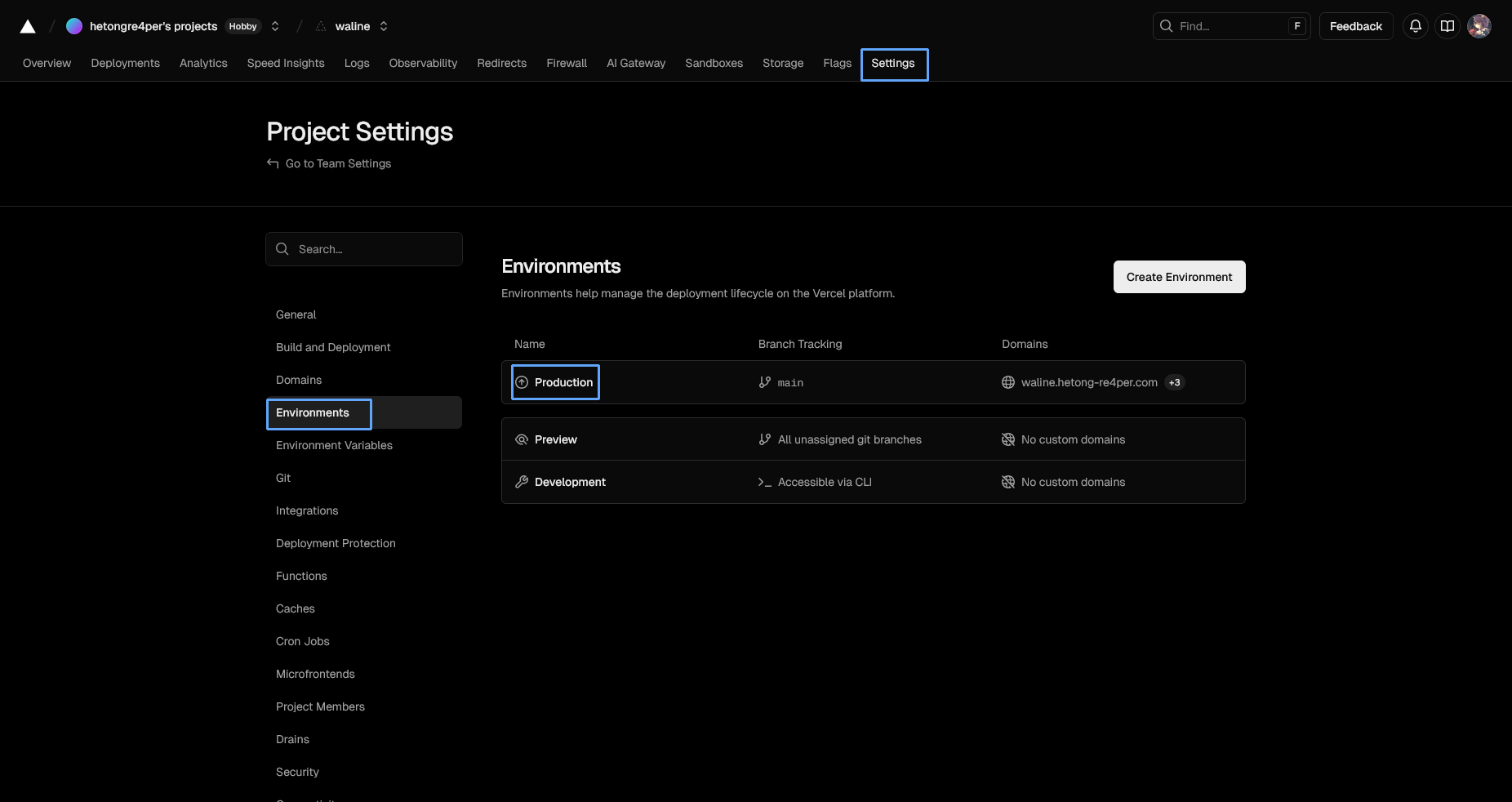Open the user avatar menu

(x=1479, y=26)
